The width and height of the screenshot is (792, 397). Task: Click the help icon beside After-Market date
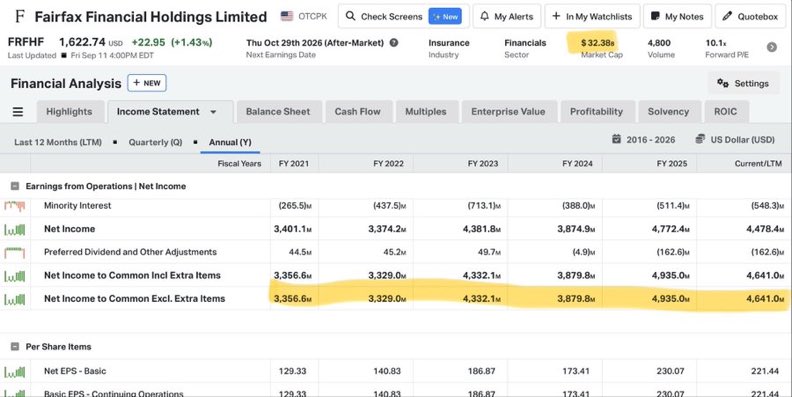[x=394, y=43]
